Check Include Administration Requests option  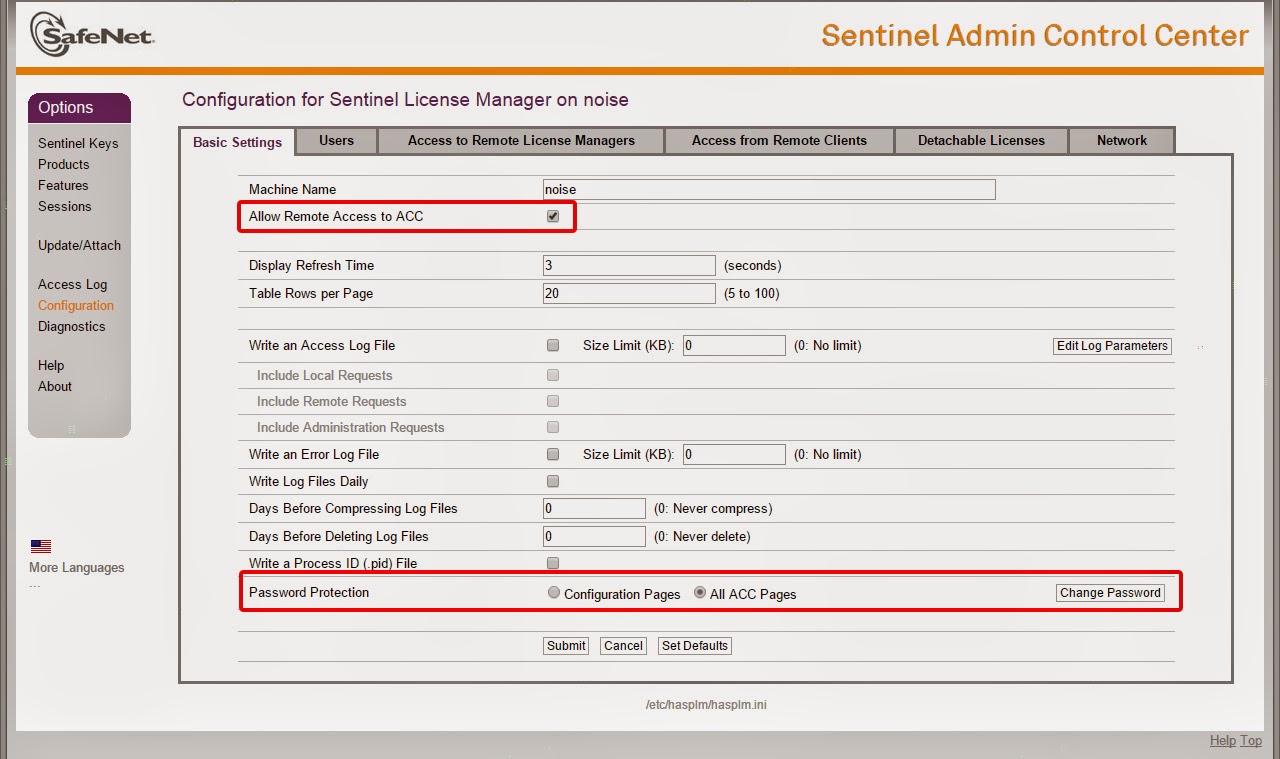553,428
